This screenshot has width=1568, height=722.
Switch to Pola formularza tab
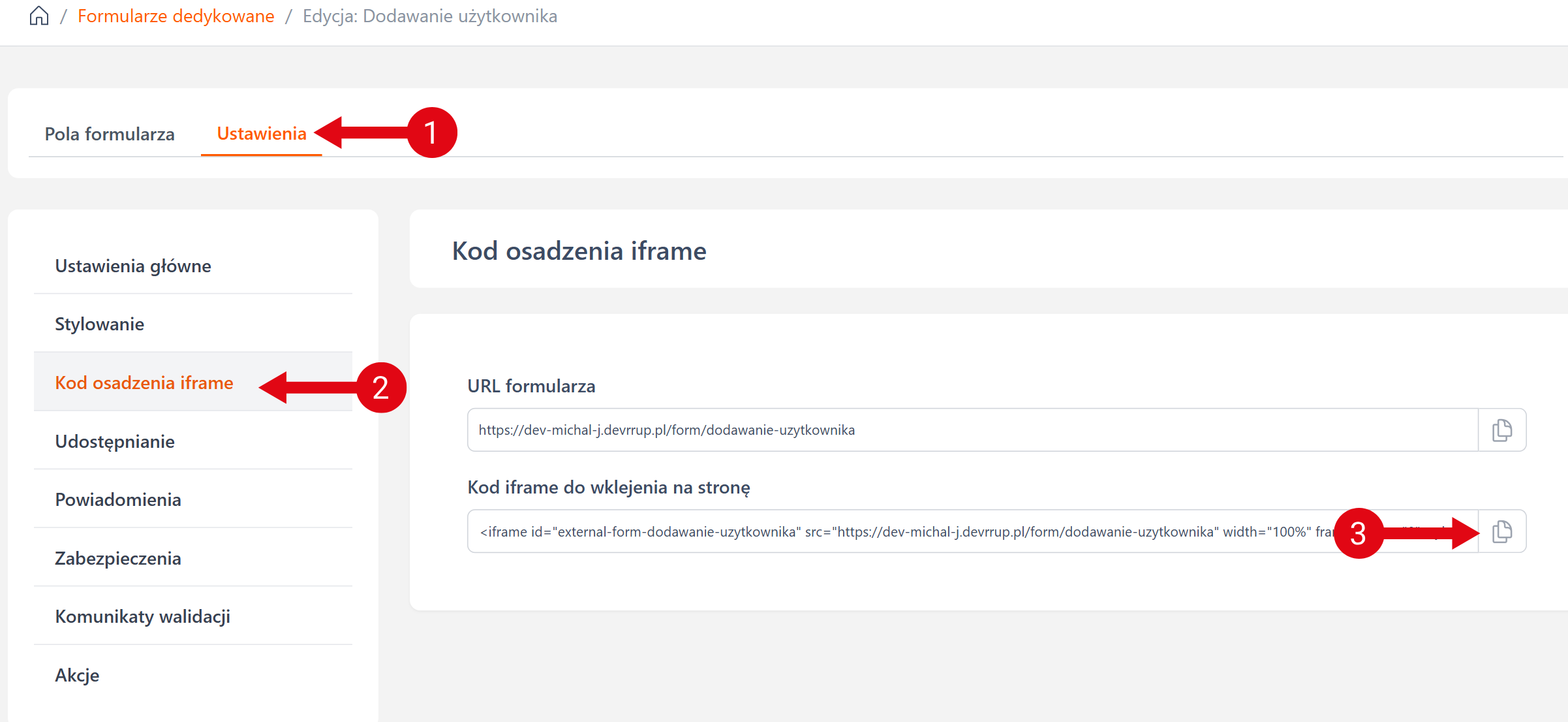(x=110, y=134)
